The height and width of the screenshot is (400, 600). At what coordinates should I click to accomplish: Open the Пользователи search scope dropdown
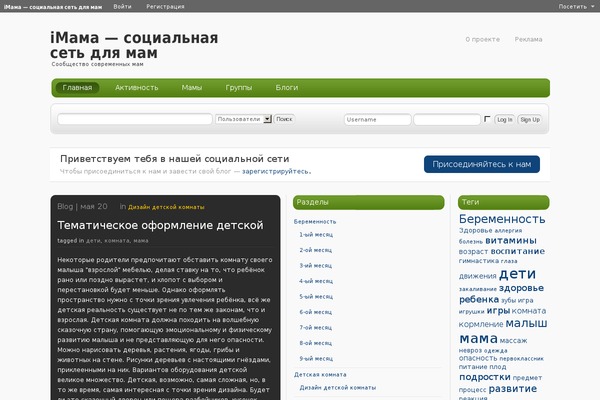tap(243, 119)
